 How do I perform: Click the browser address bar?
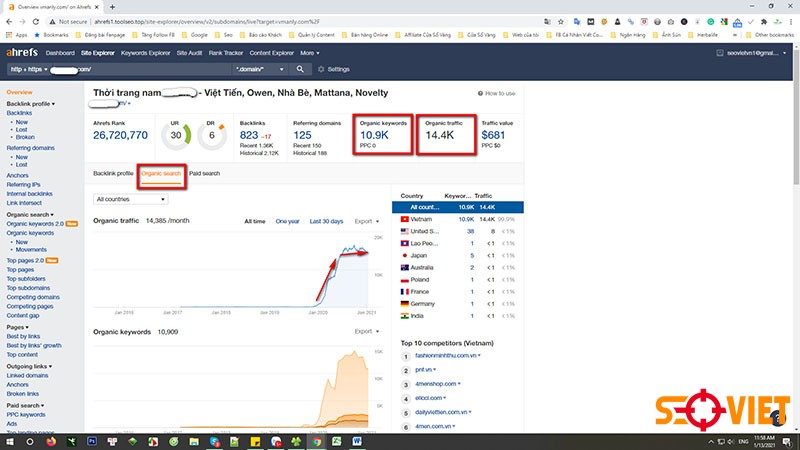(300, 19)
